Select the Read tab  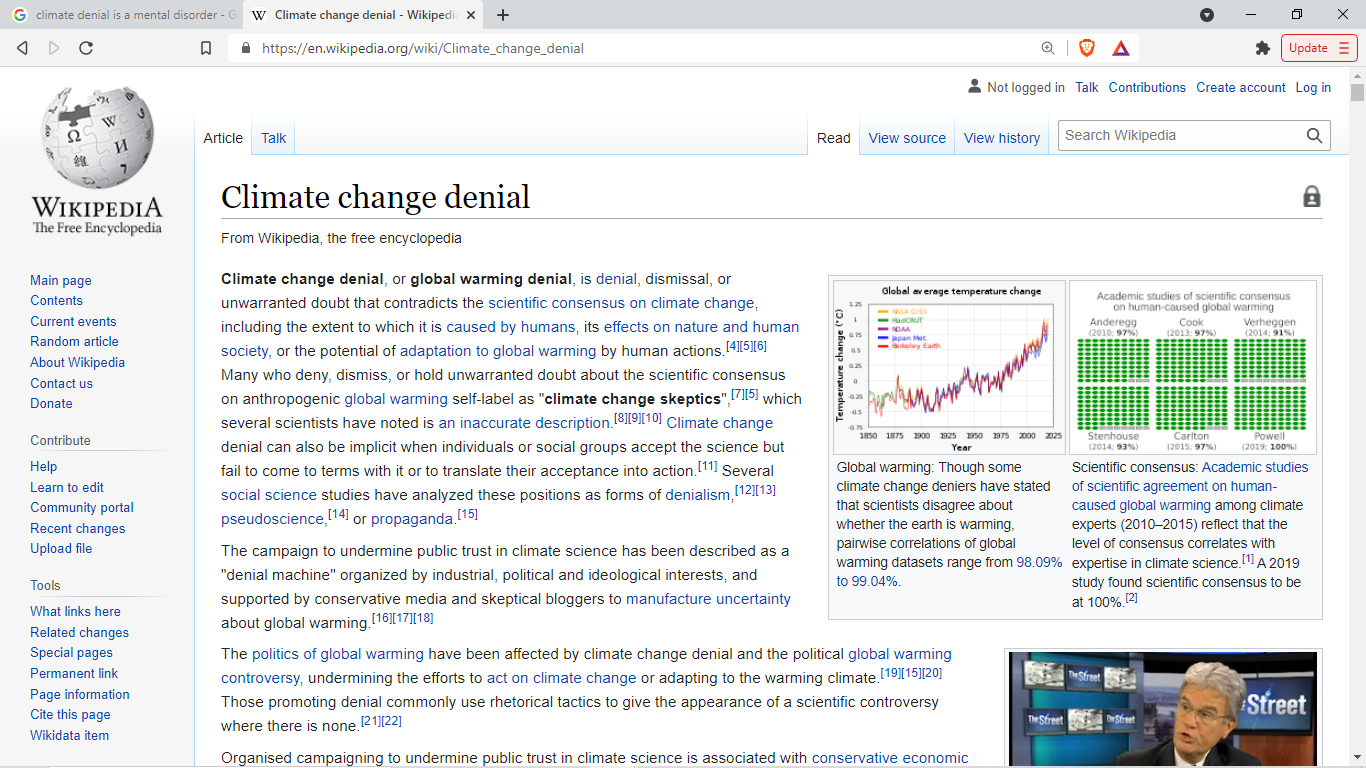834,138
